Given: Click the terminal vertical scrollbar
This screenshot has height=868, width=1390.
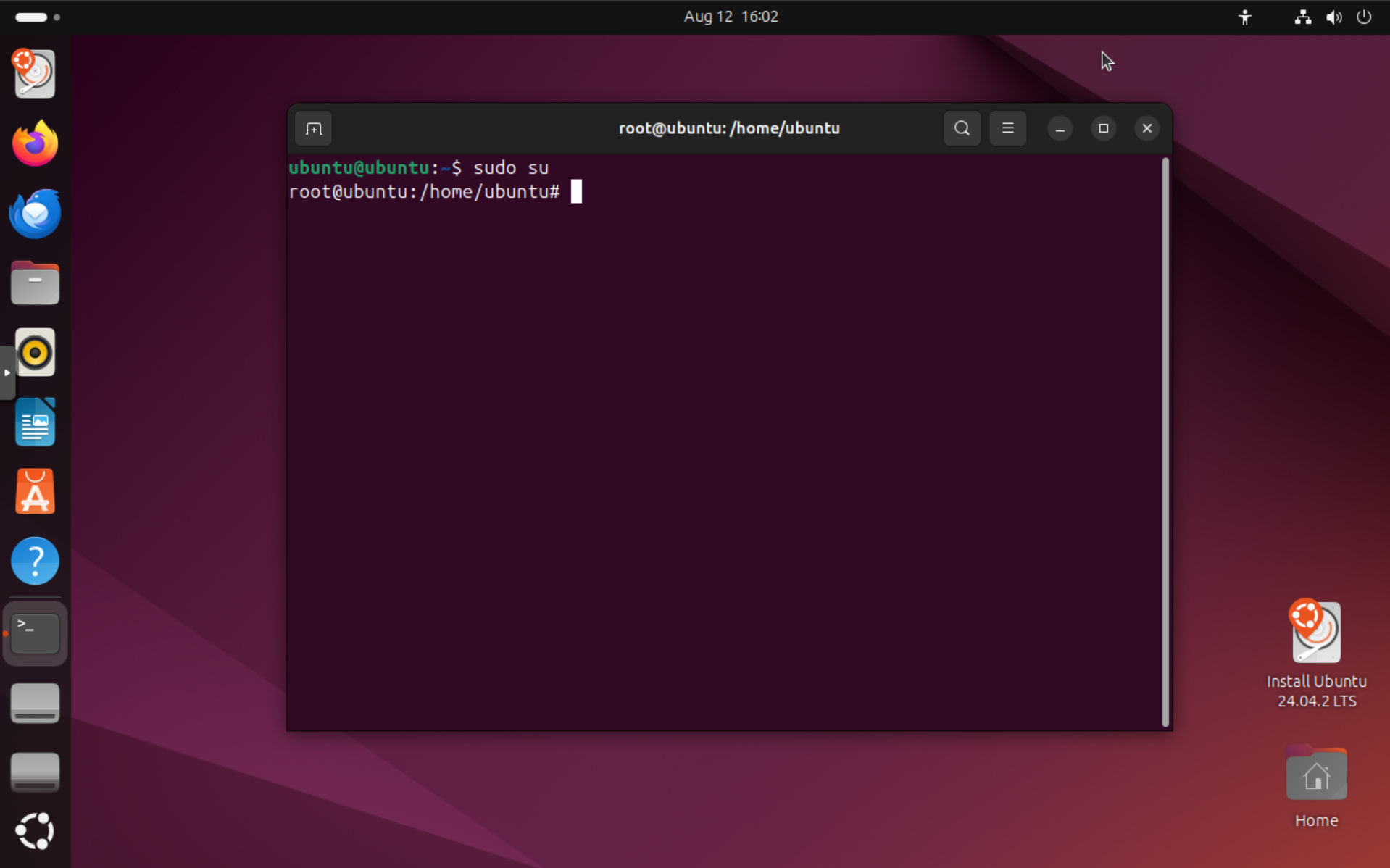Looking at the screenshot, I should (1165, 442).
